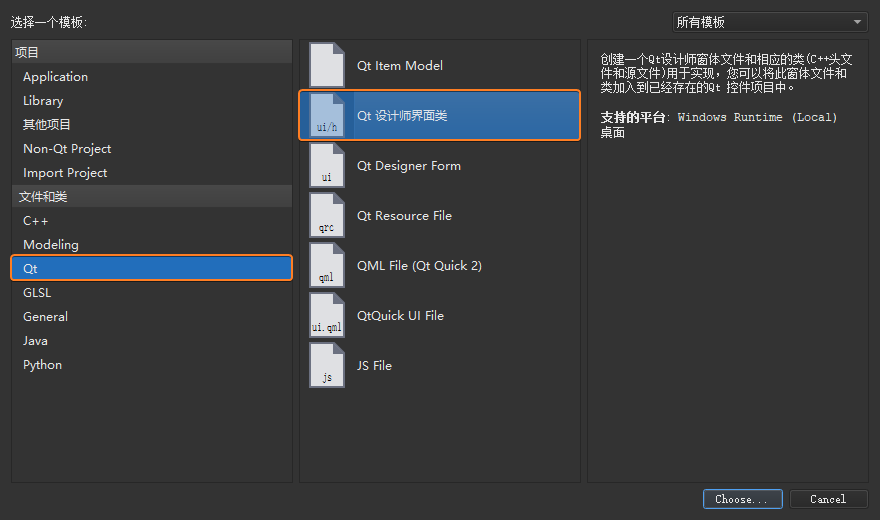This screenshot has height=520, width=880.
Task: Select the Library category
Action: pos(43,101)
